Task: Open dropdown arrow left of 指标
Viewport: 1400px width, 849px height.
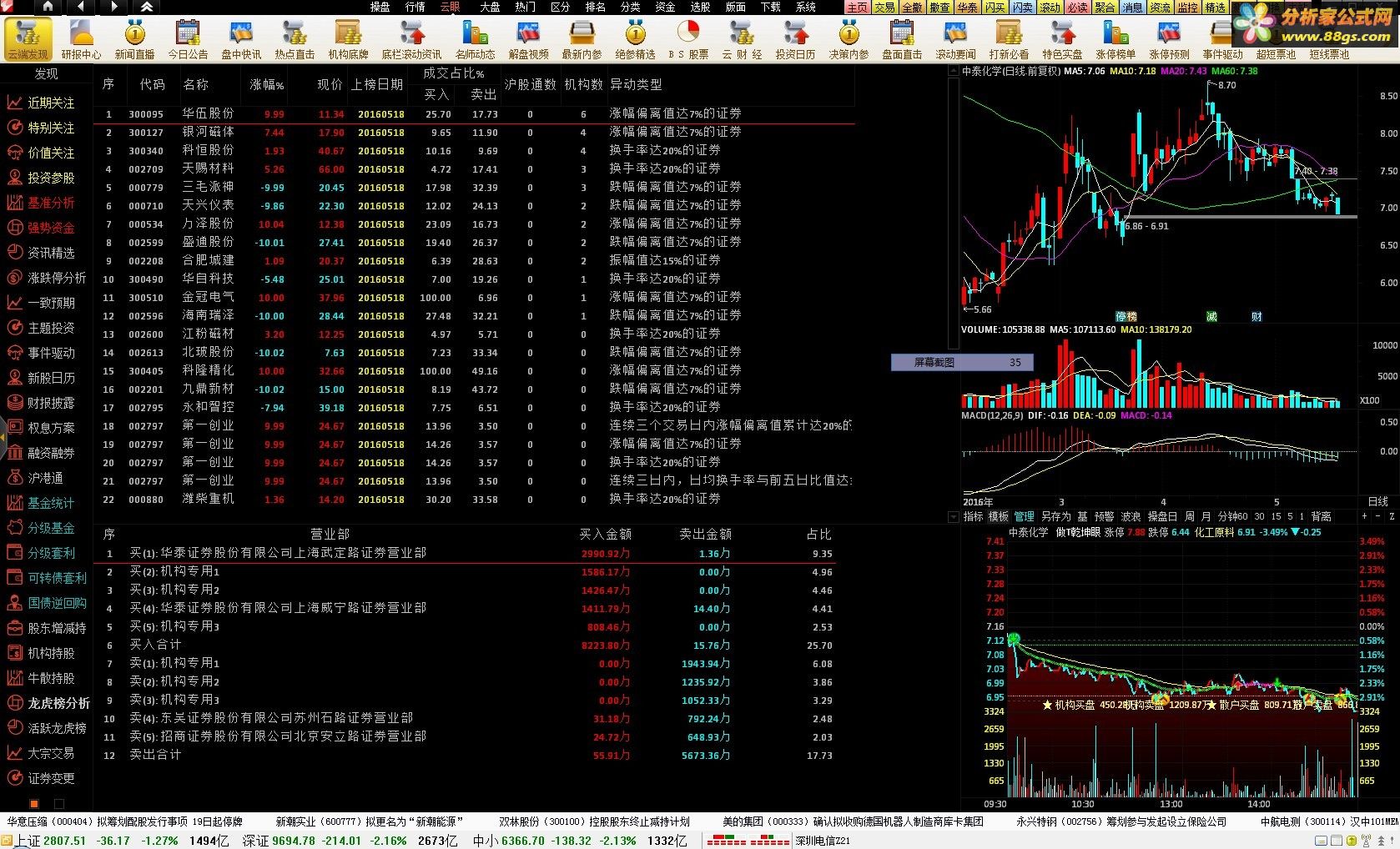Action: pos(954,517)
